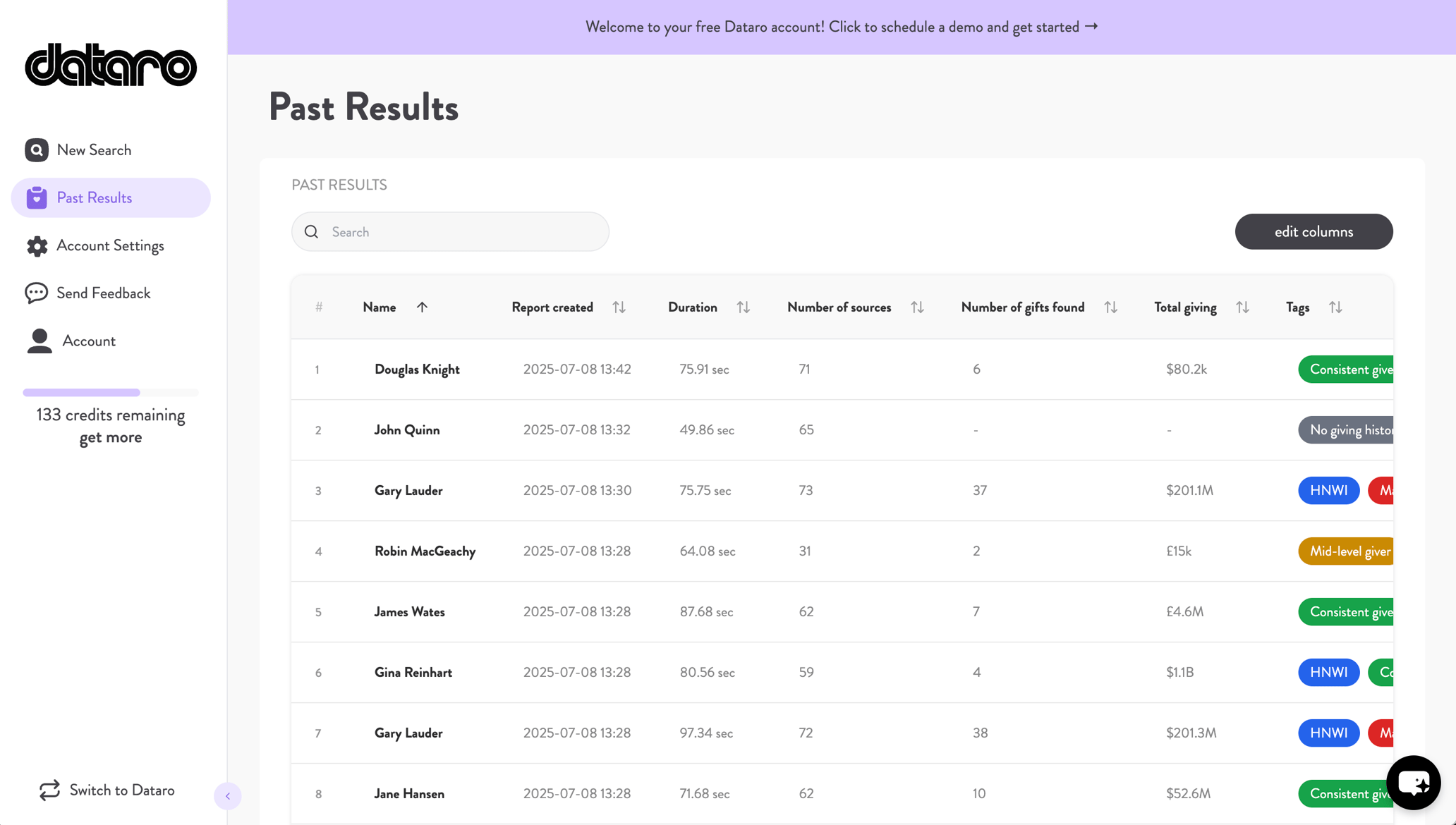Open the chat support bubble
1456x825 pixels.
pos(1413,783)
